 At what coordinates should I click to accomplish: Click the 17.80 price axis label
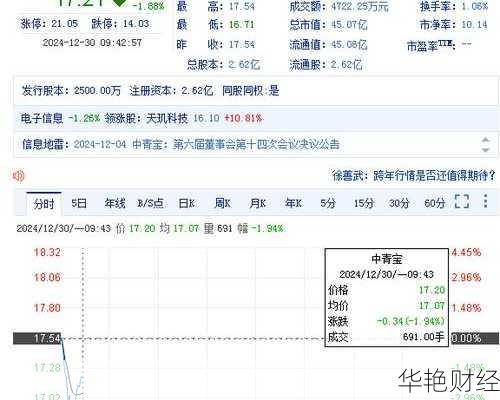click(x=47, y=308)
